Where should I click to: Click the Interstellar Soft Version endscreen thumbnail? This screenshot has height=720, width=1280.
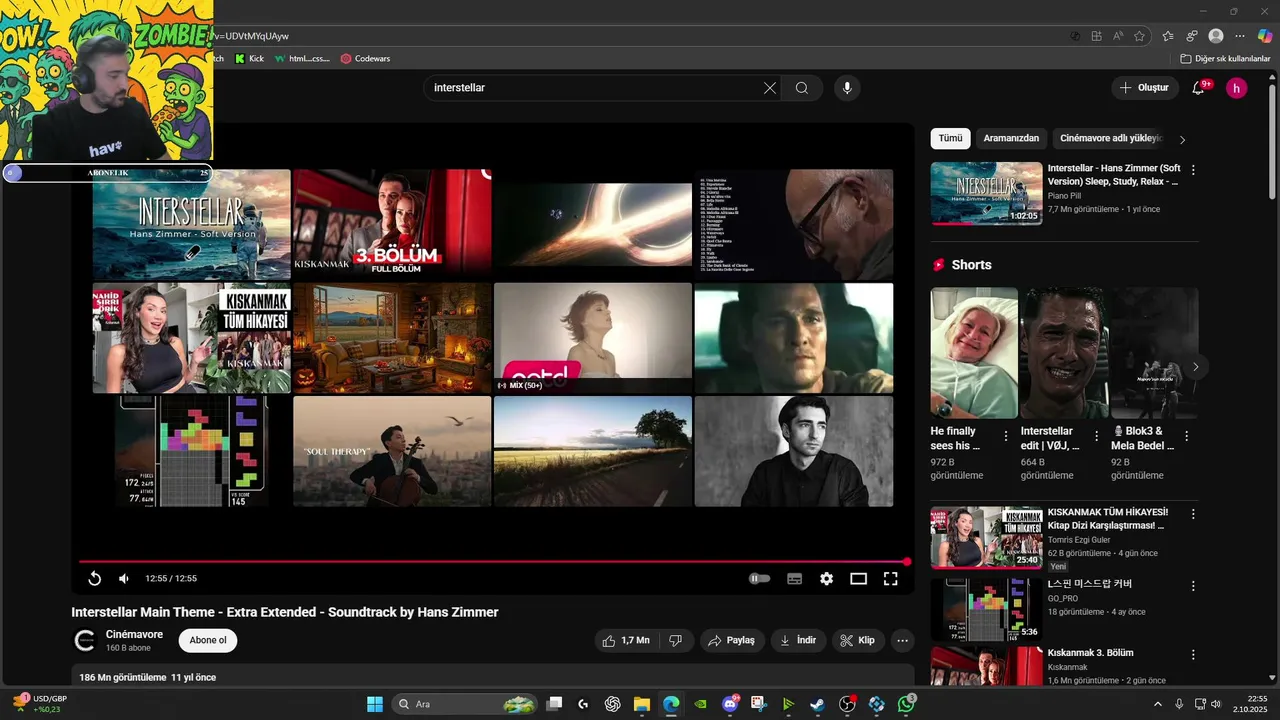pos(192,224)
